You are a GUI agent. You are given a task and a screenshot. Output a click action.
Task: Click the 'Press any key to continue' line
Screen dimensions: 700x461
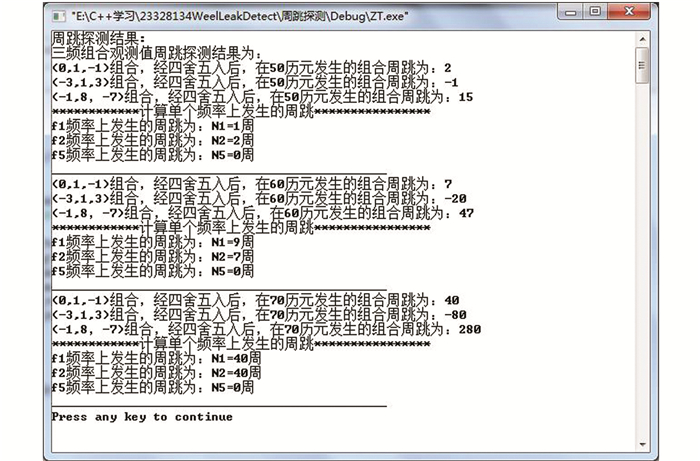pyautogui.click(x=142, y=416)
